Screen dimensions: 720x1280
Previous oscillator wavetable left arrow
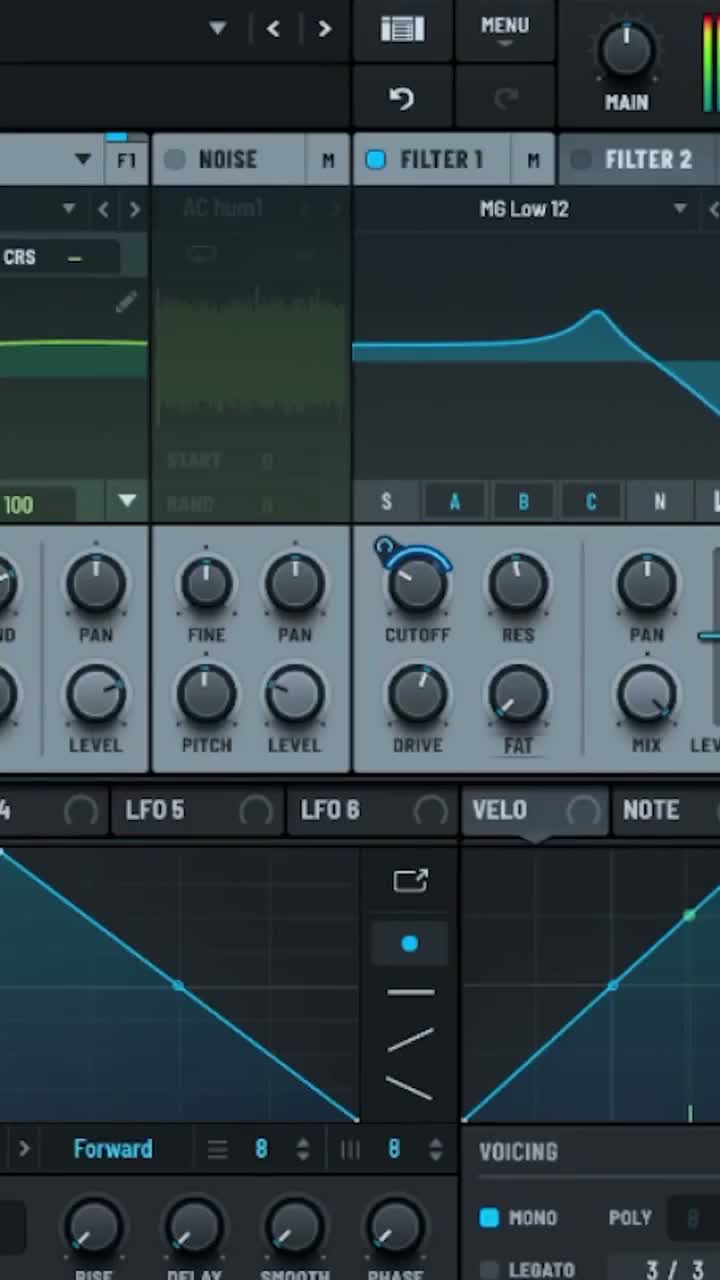coord(103,209)
